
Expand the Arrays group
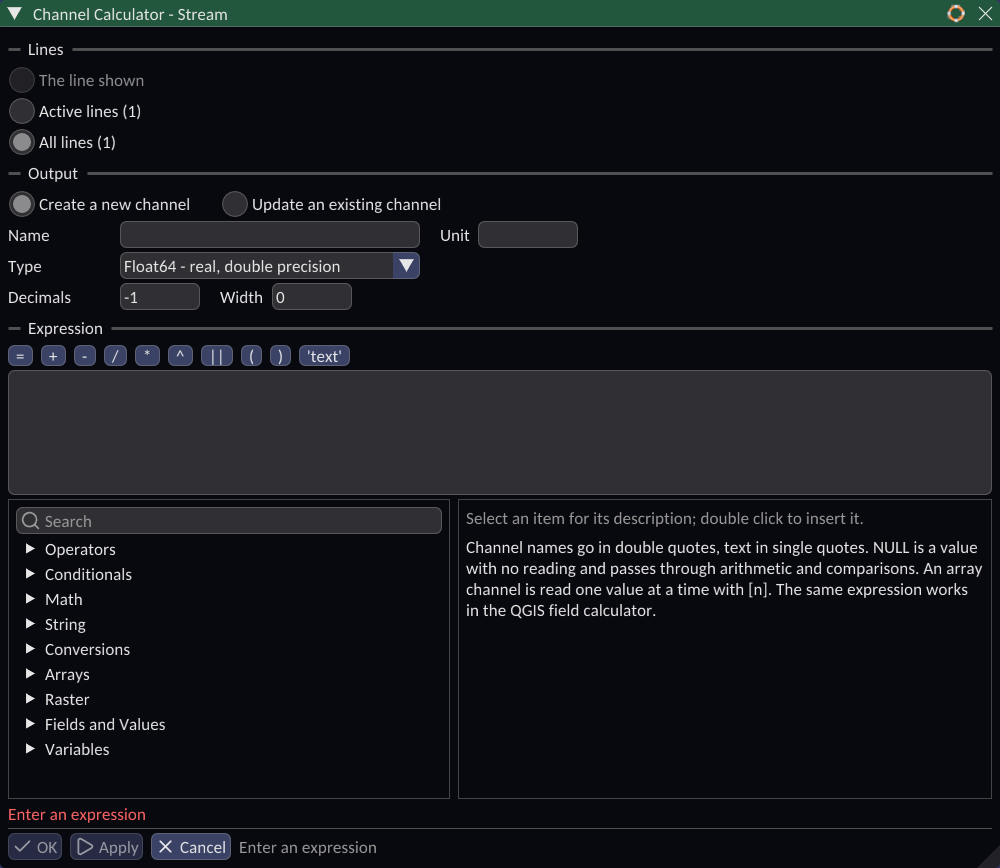tap(30, 673)
